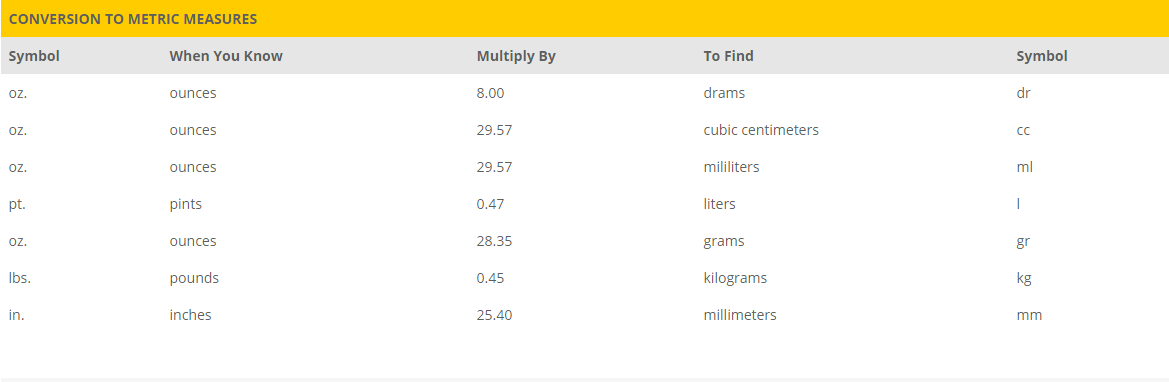Click the Conversion to Metric Measures heading
The height and width of the screenshot is (382, 1169).
(133, 19)
